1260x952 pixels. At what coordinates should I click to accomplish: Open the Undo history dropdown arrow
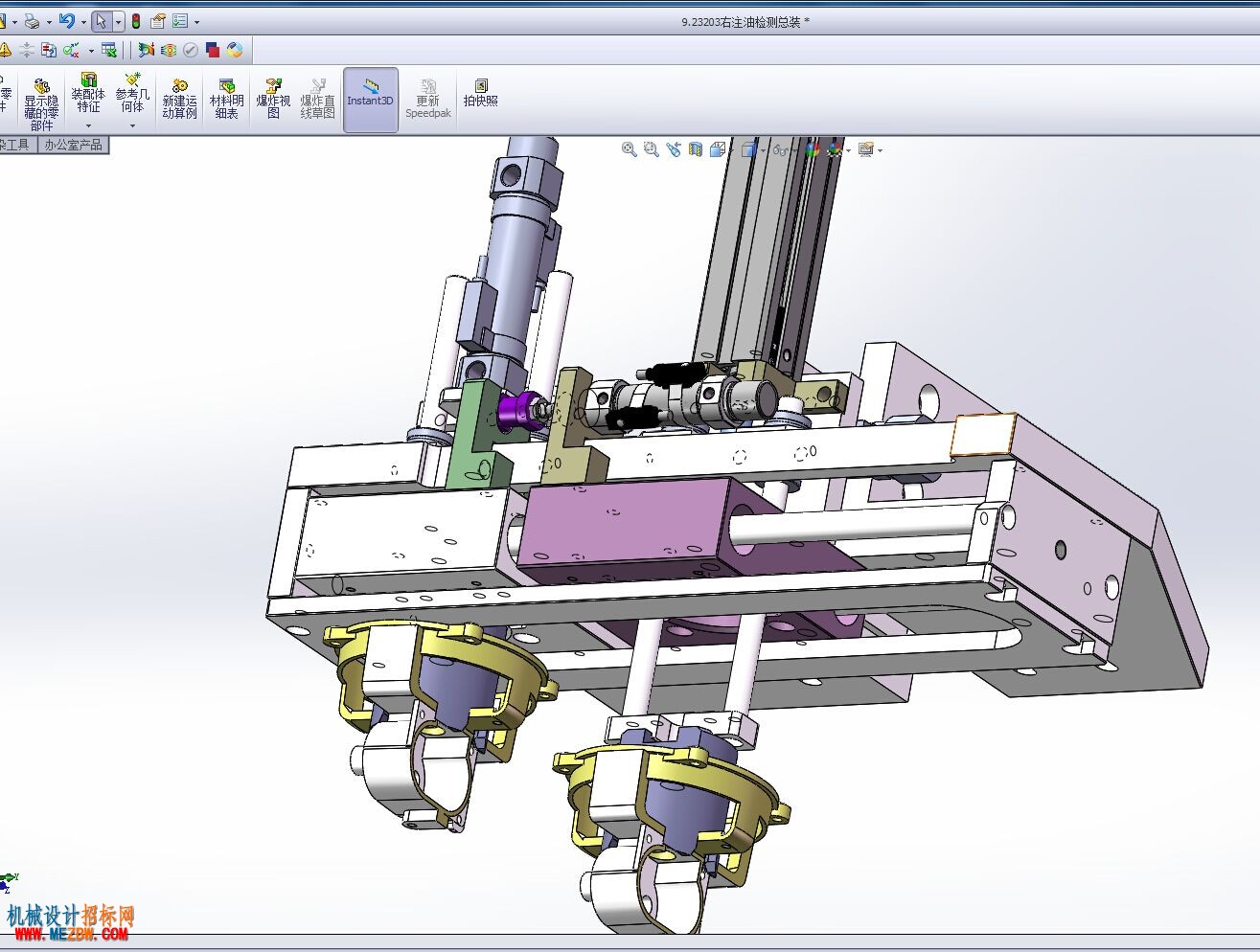pos(83,22)
